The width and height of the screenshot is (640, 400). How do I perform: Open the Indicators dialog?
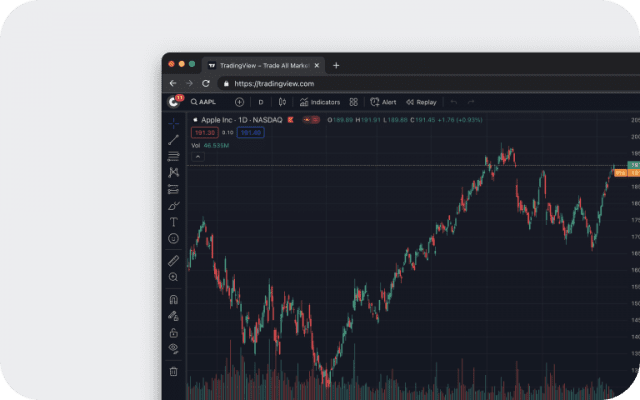tap(320, 102)
